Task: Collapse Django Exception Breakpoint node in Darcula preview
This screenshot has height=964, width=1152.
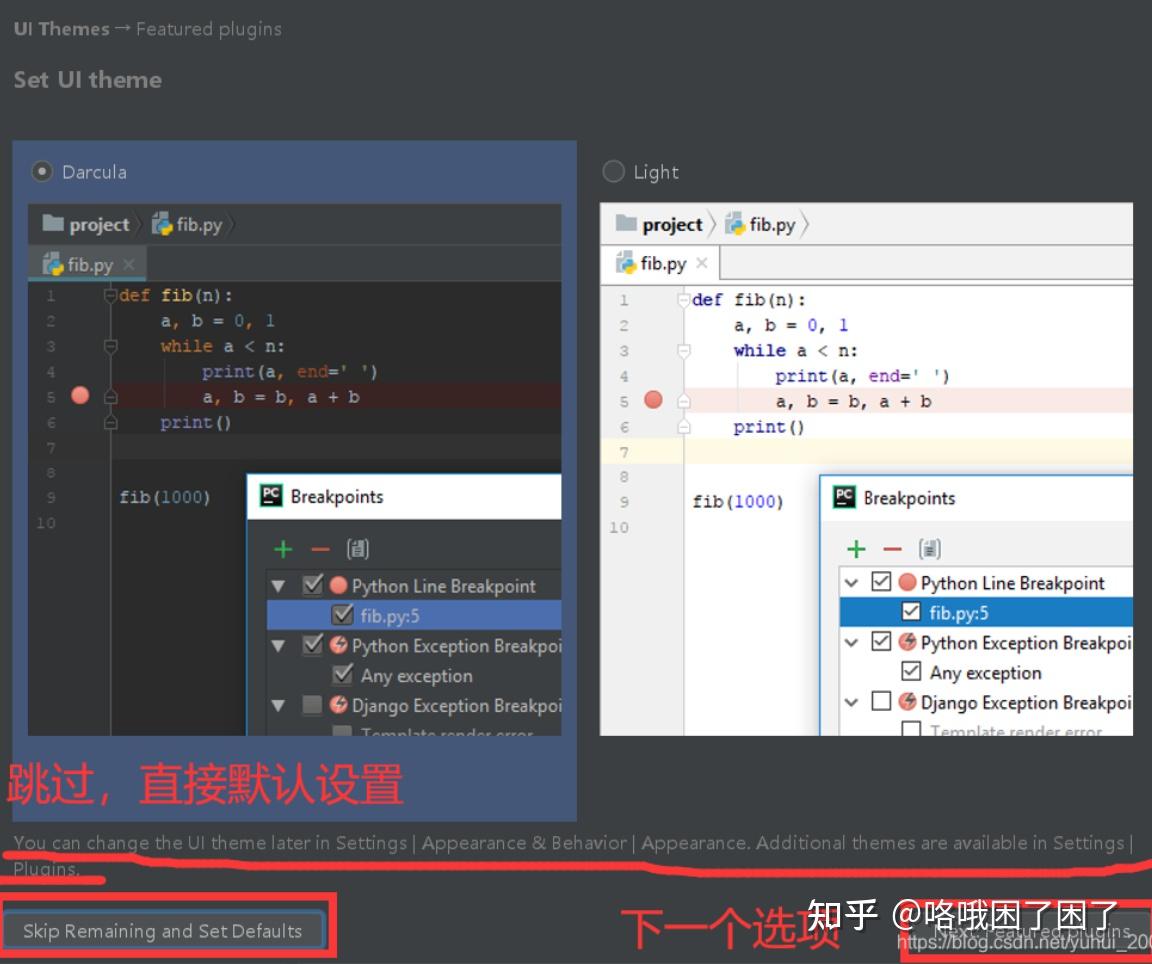Action: pos(278,705)
